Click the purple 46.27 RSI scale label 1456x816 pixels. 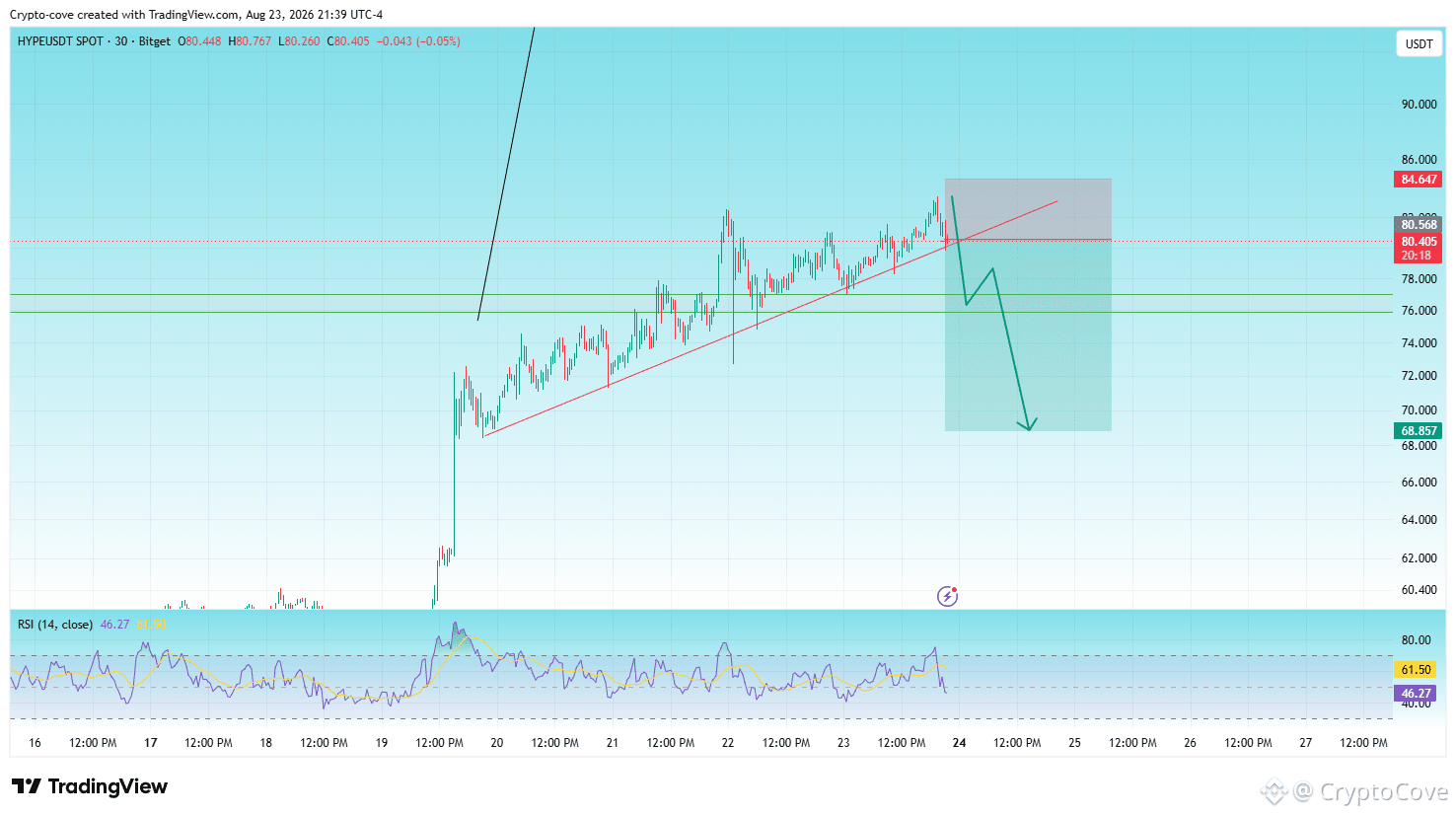coord(1416,694)
